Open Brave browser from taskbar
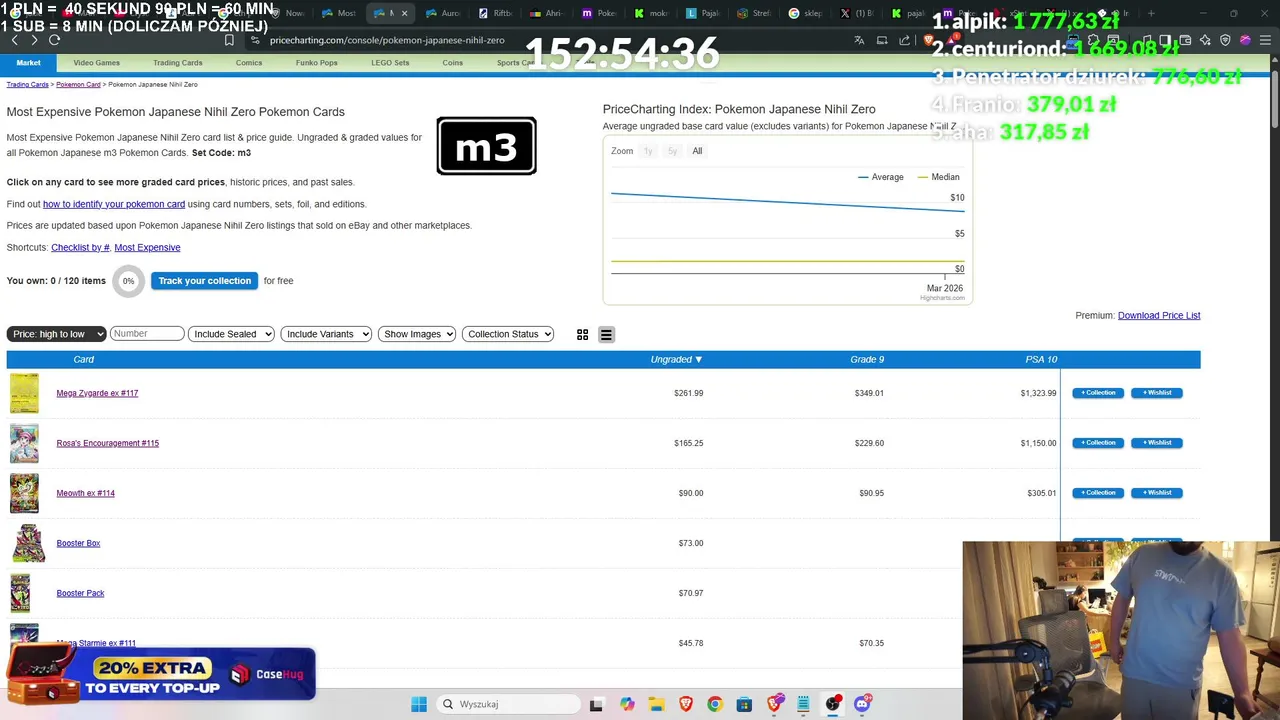The image size is (1280, 720). tap(685, 704)
